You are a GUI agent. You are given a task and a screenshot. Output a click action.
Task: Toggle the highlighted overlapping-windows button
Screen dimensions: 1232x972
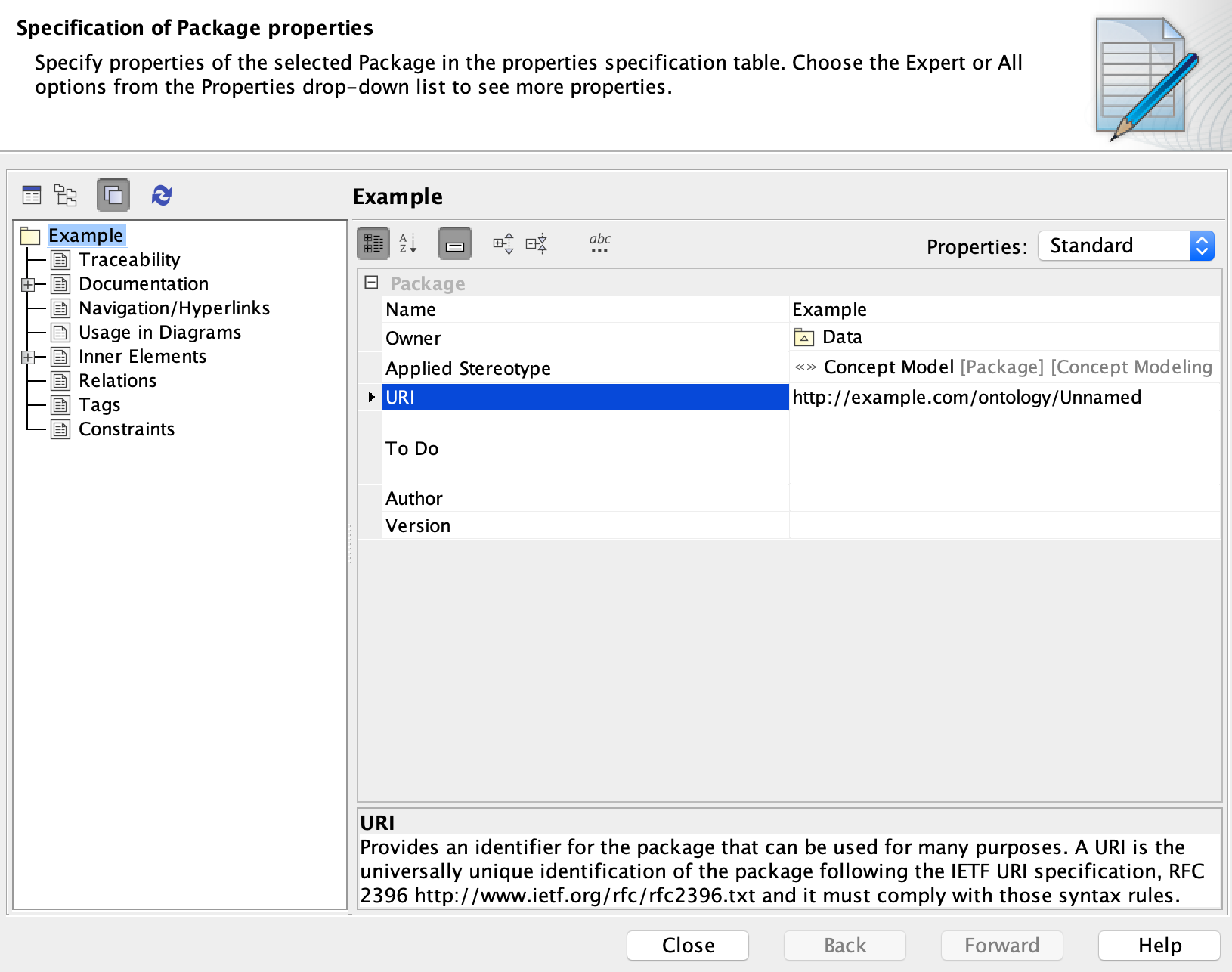(x=113, y=196)
